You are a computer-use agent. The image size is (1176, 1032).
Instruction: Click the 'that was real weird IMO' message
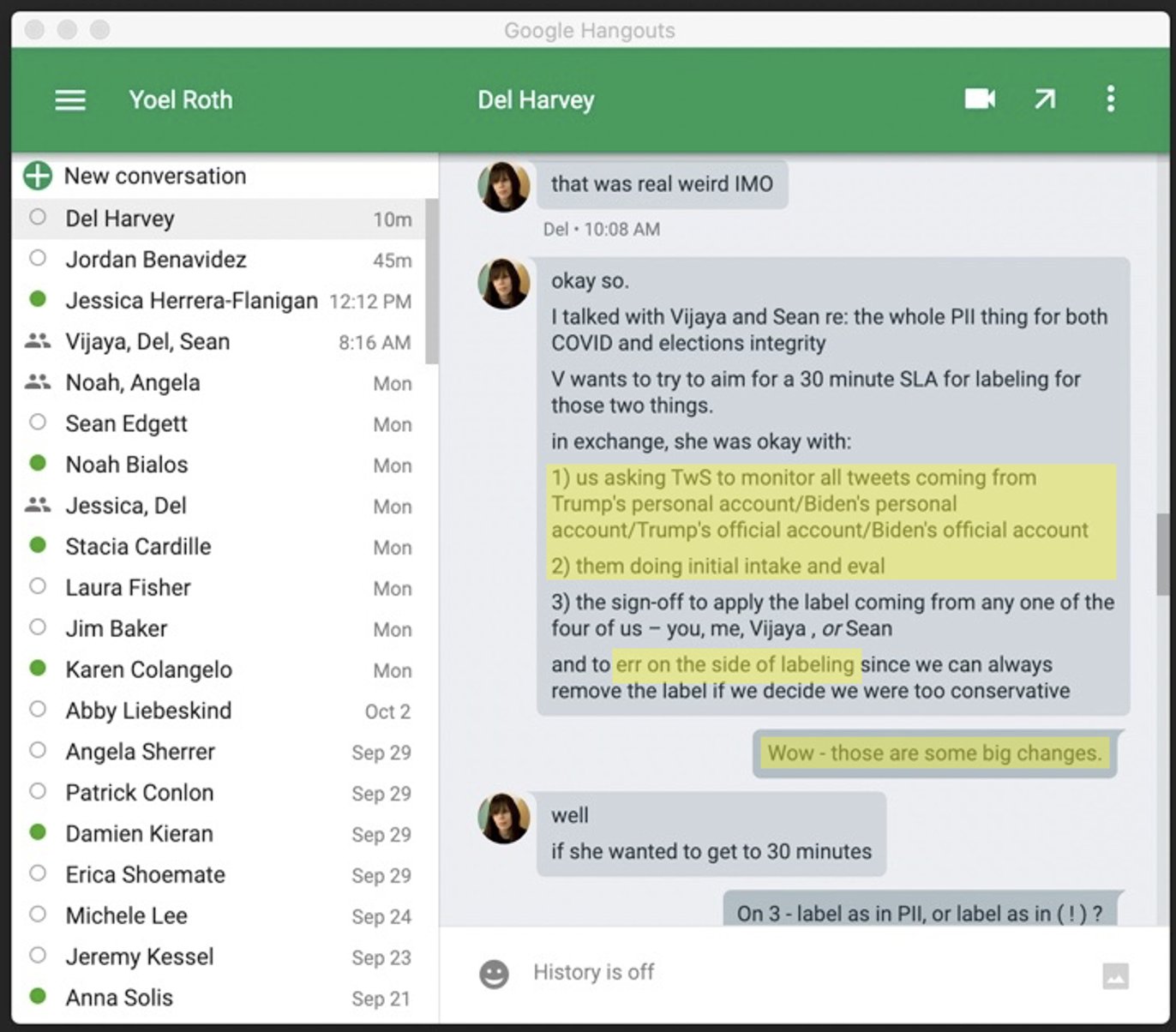[x=662, y=184]
